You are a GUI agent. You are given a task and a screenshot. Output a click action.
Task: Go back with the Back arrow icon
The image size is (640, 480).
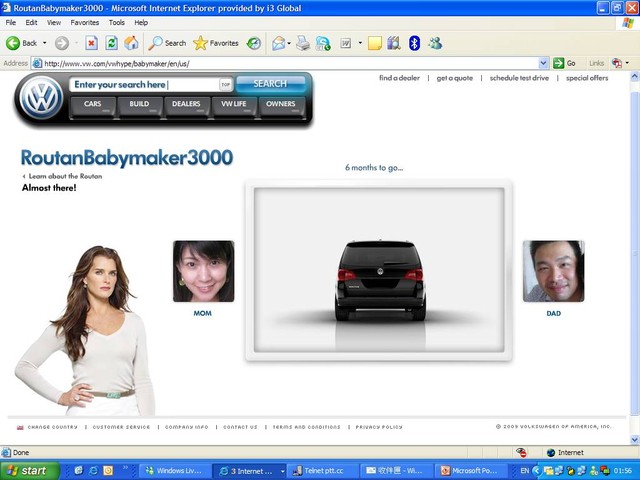13,43
